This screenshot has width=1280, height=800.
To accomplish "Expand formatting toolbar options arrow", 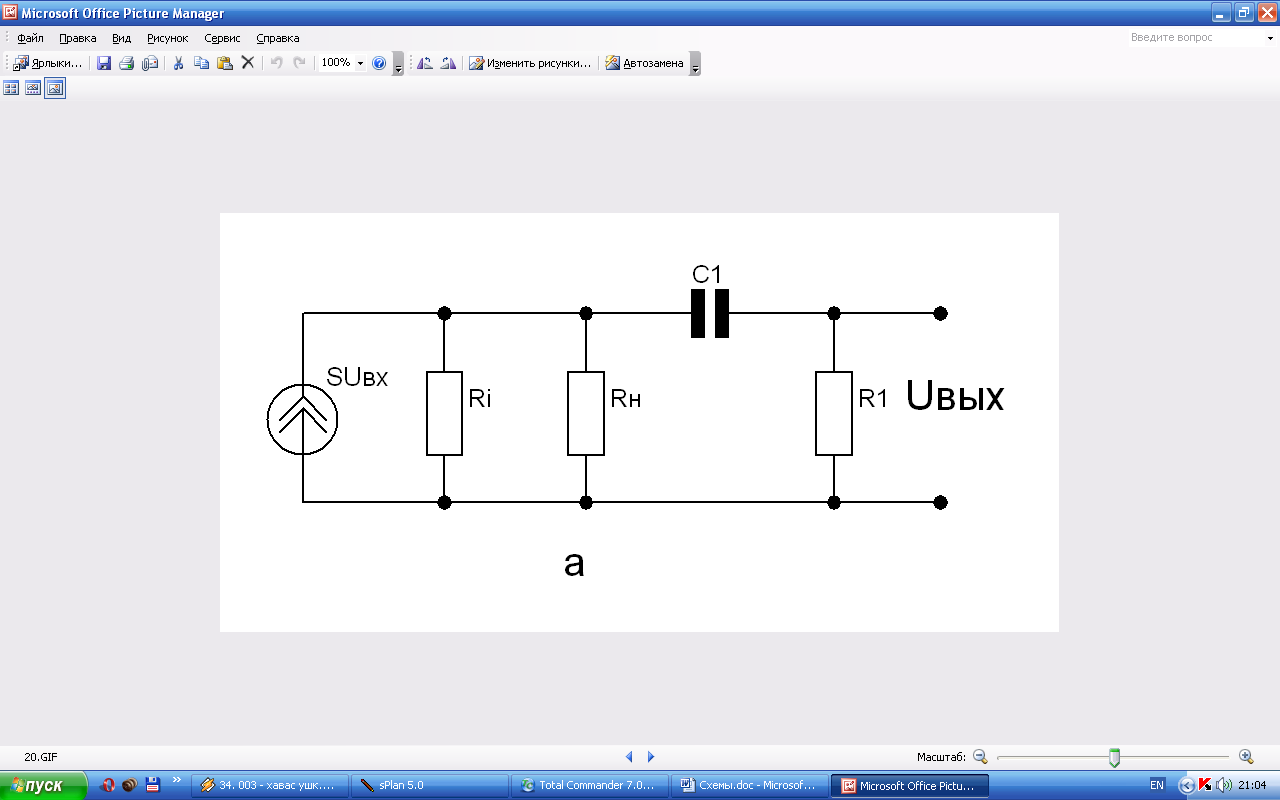I will (x=695, y=64).
